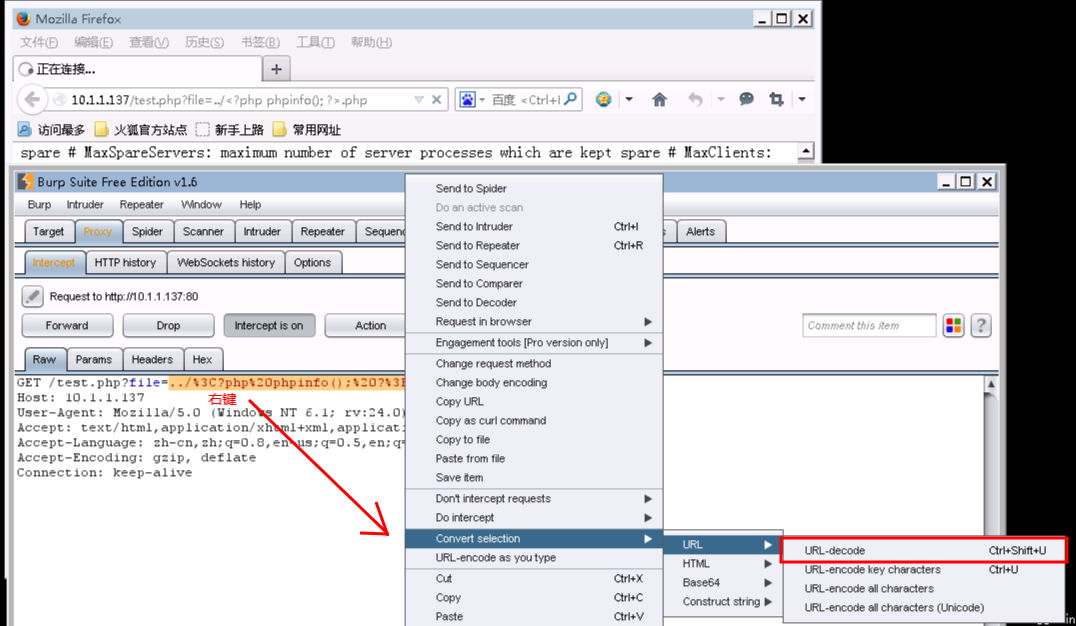
Task: Stop page loading with X icon in address bar
Action: coord(436,100)
